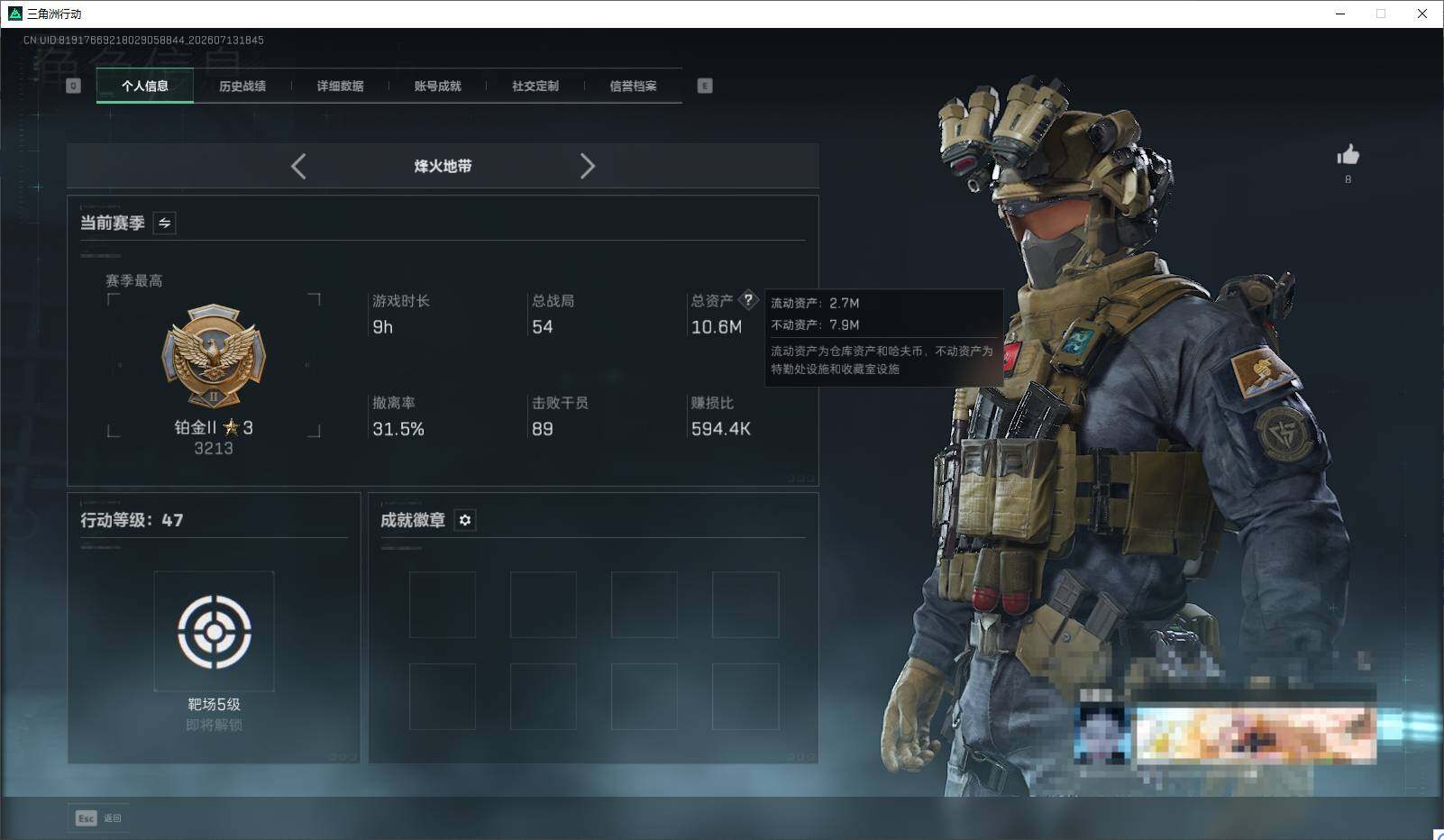Go to the next game mode arrow

(587, 166)
